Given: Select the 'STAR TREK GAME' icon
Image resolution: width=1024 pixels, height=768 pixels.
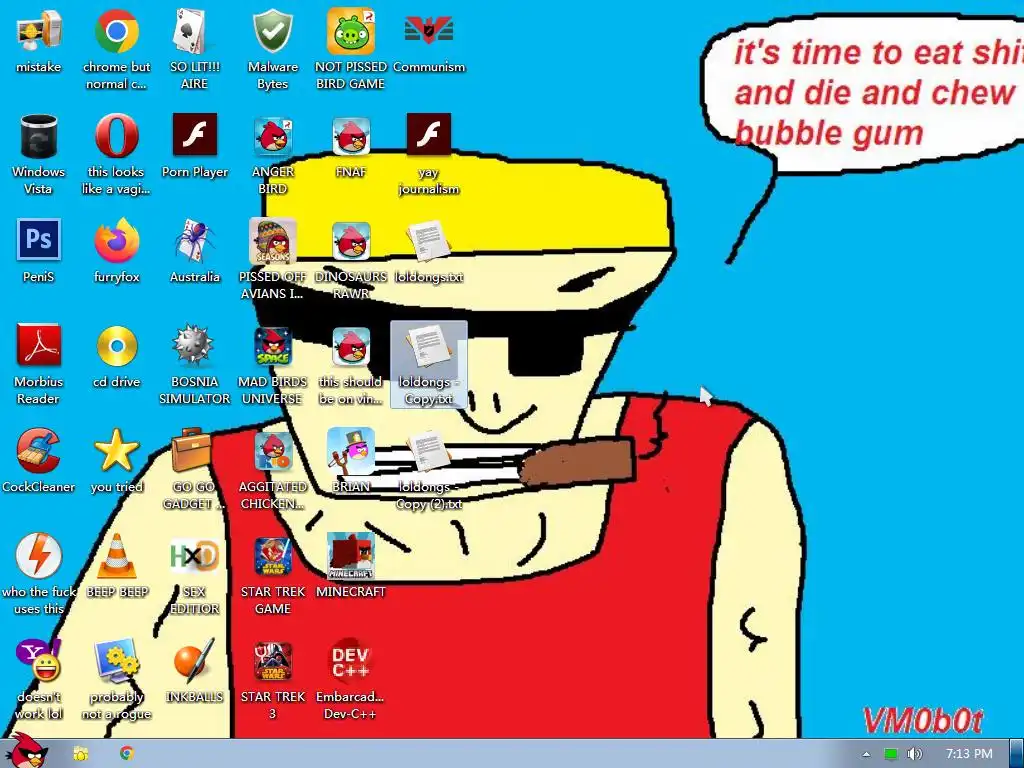Looking at the screenshot, I should tap(272, 556).
